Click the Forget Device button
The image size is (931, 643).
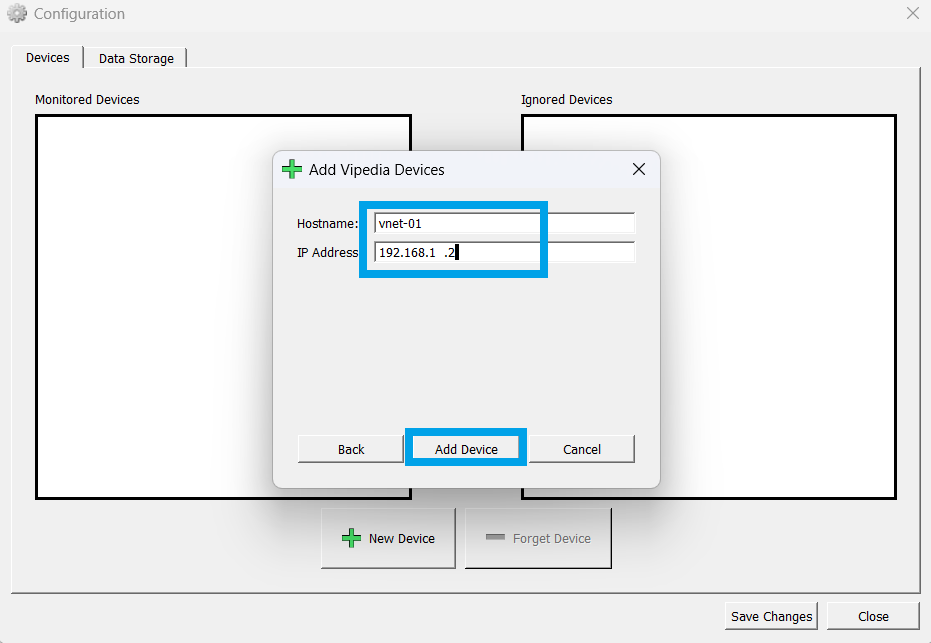[538, 538]
